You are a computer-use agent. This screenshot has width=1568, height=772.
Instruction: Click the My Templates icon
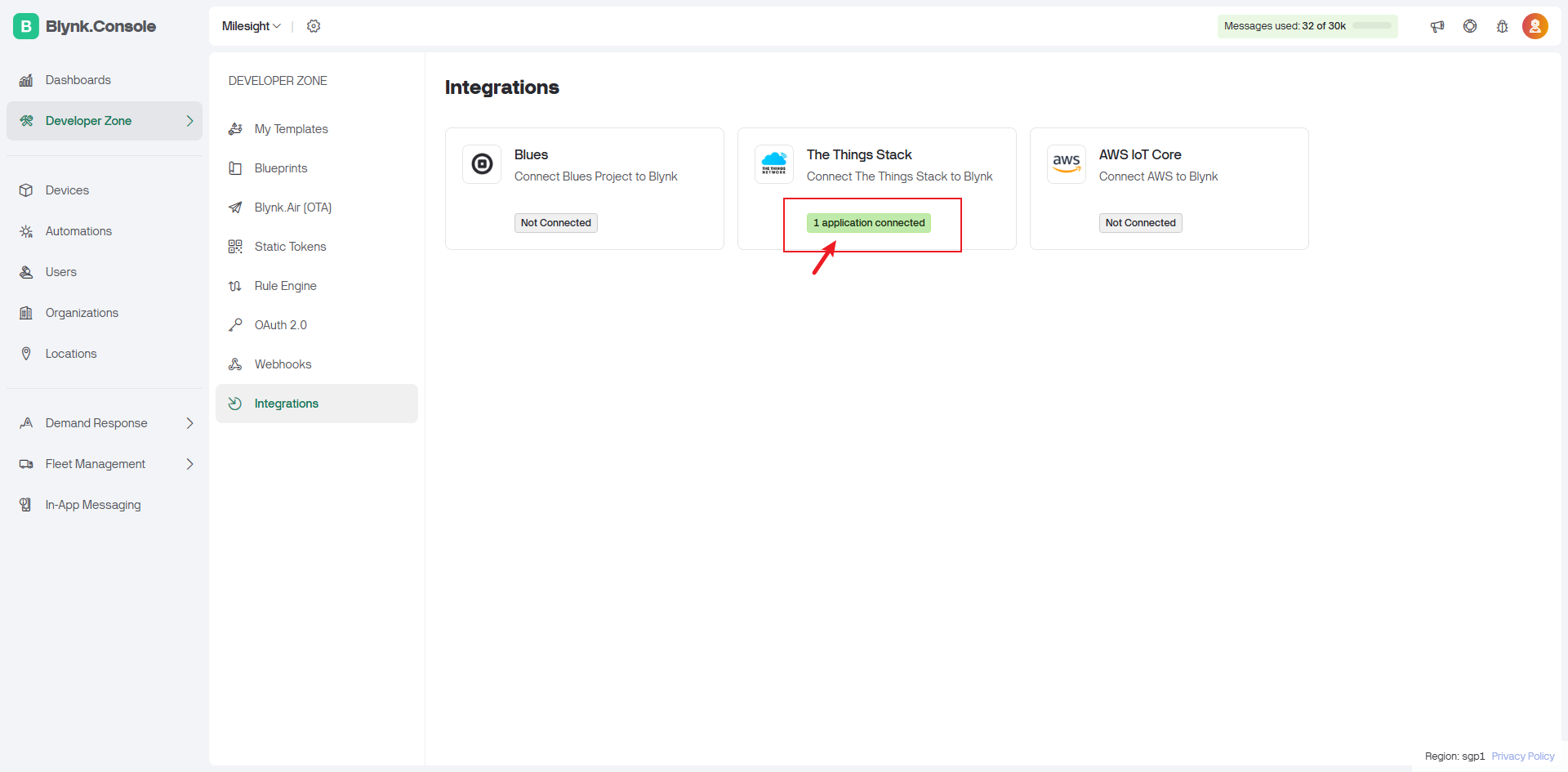235,129
